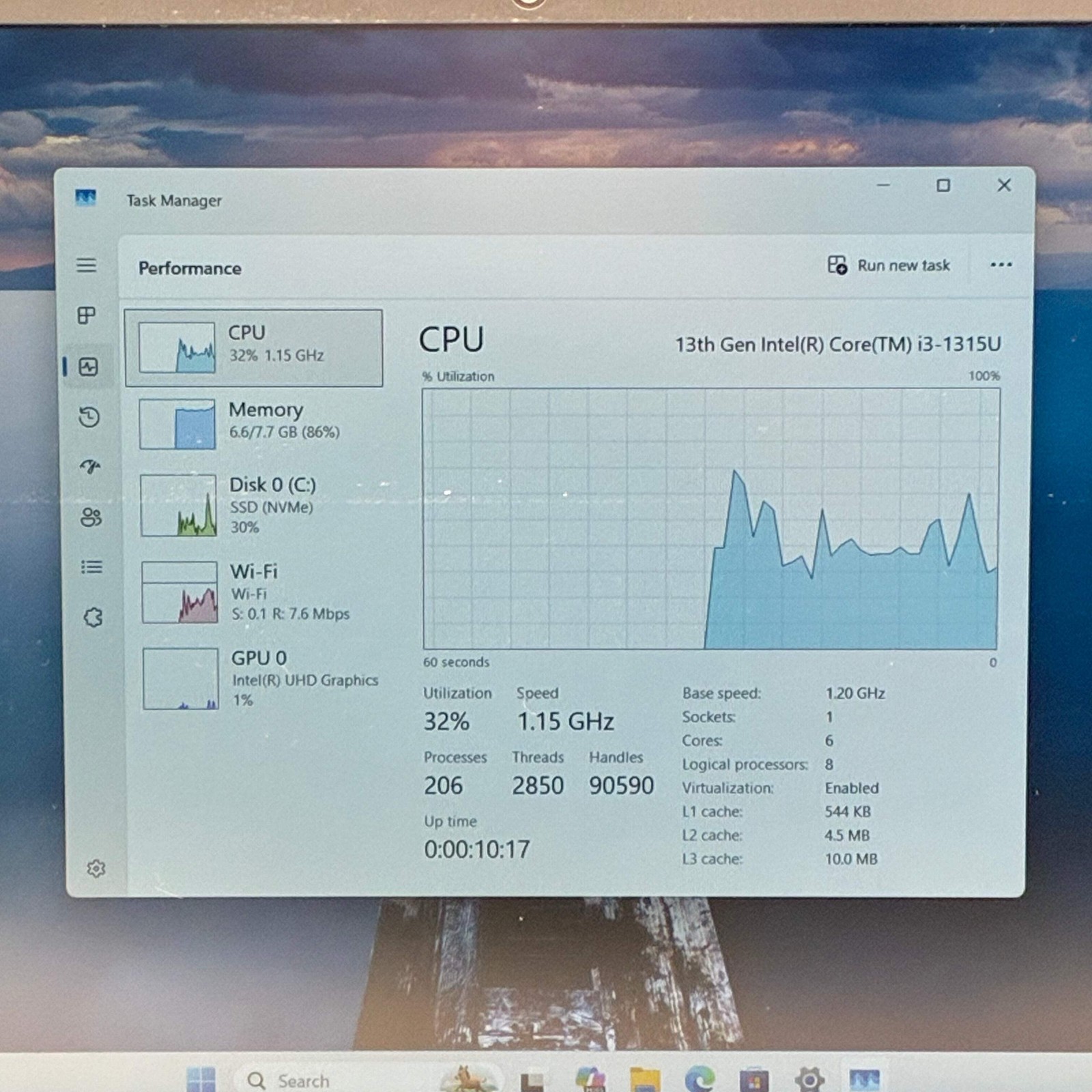Screen dimensions: 1092x1092
Task: Open the three-dot more options menu
Action: click(x=1001, y=265)
